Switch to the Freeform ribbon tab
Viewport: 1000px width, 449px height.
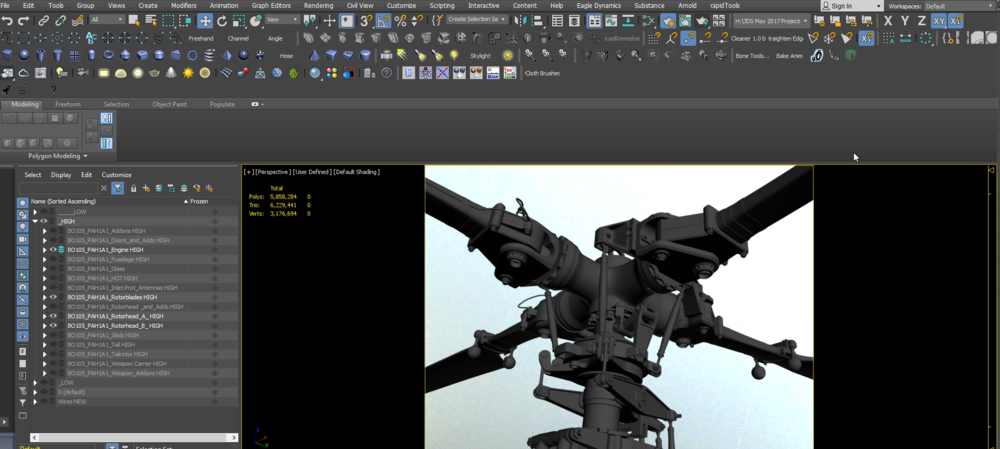pyautogui.click(x=68, y=104)
